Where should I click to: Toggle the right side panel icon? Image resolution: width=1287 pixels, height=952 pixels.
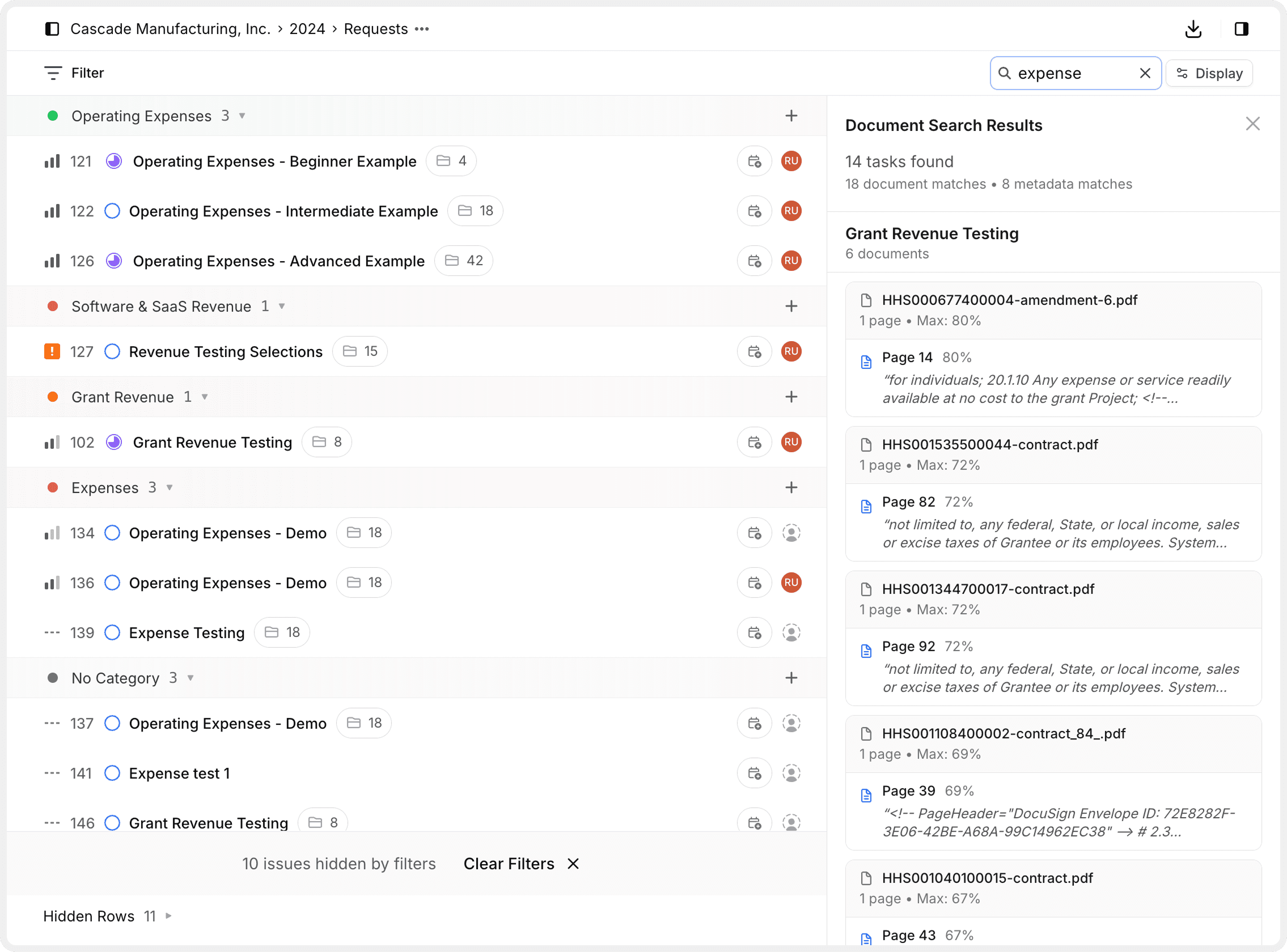(1242, 29)
